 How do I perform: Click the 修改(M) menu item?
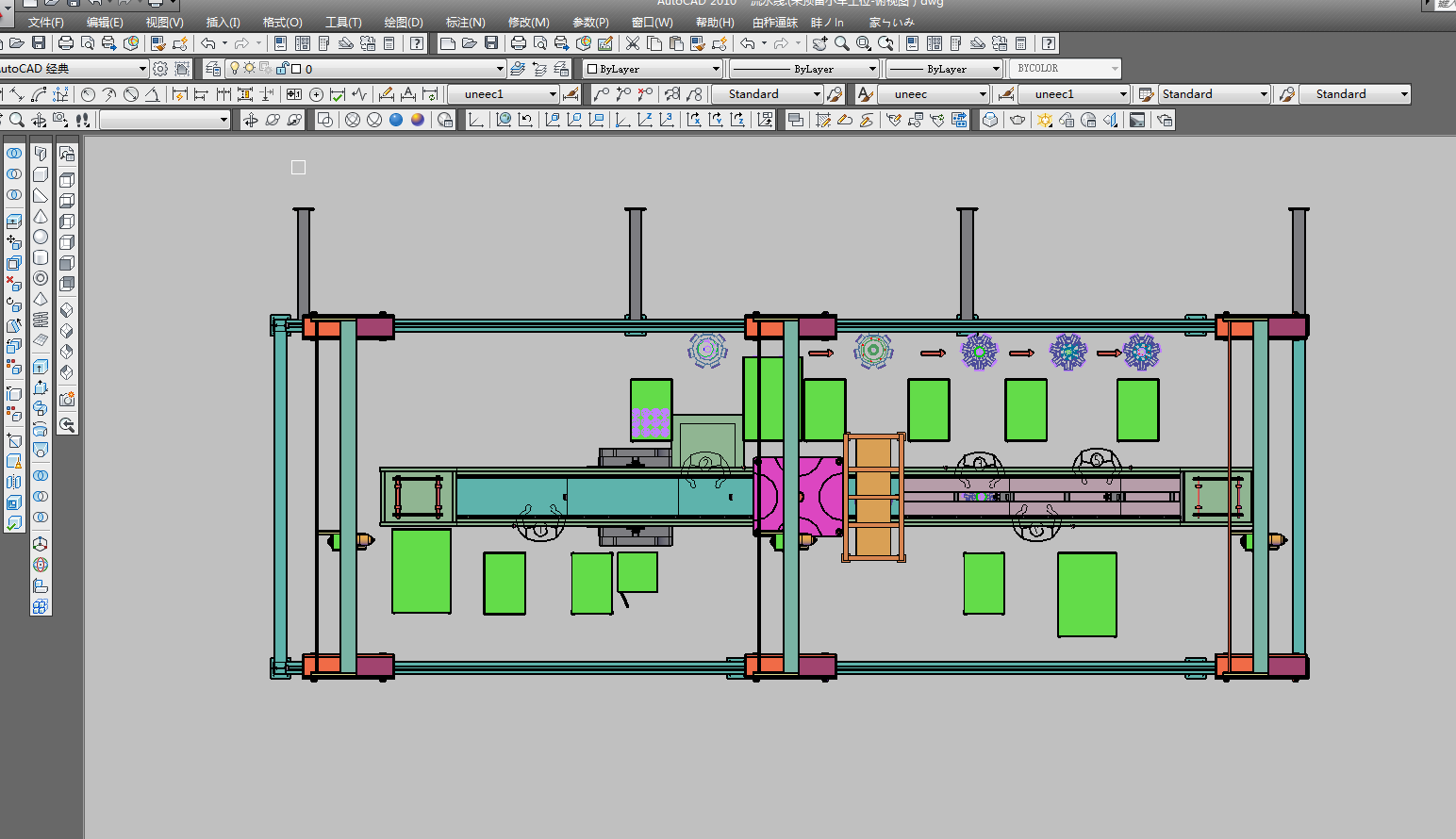[528, 22]
